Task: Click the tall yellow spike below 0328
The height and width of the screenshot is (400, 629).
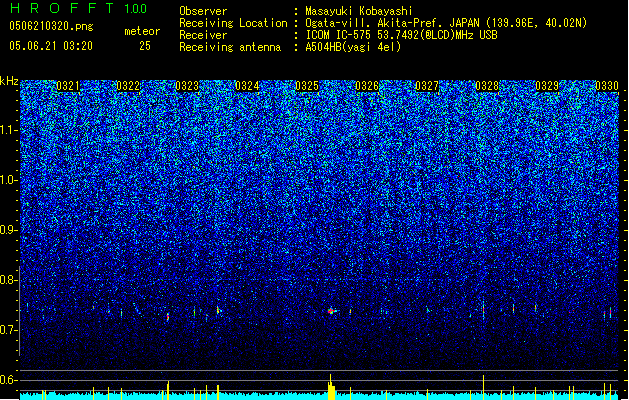Action: click(x=483, y=388)
